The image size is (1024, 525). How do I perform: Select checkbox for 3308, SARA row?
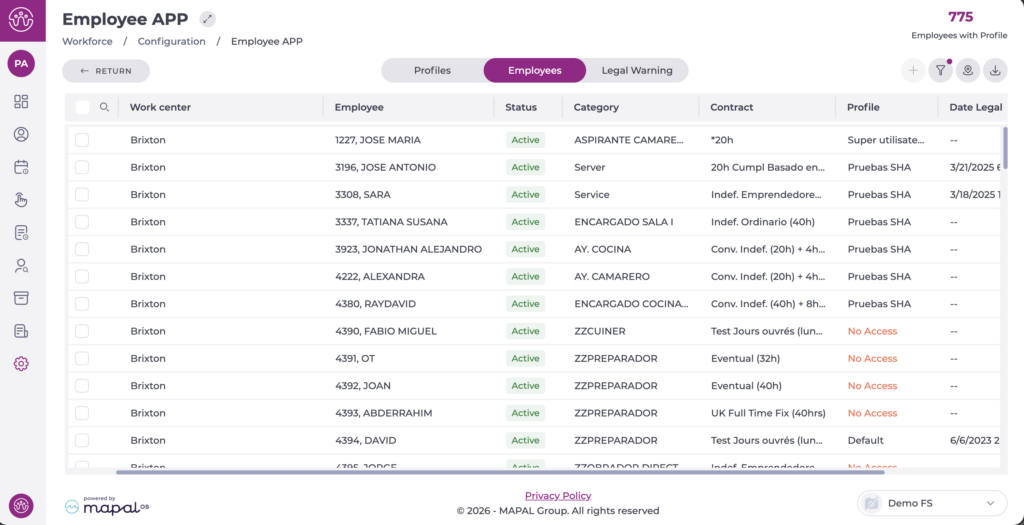pyautogui.click(x=82, y=195)
